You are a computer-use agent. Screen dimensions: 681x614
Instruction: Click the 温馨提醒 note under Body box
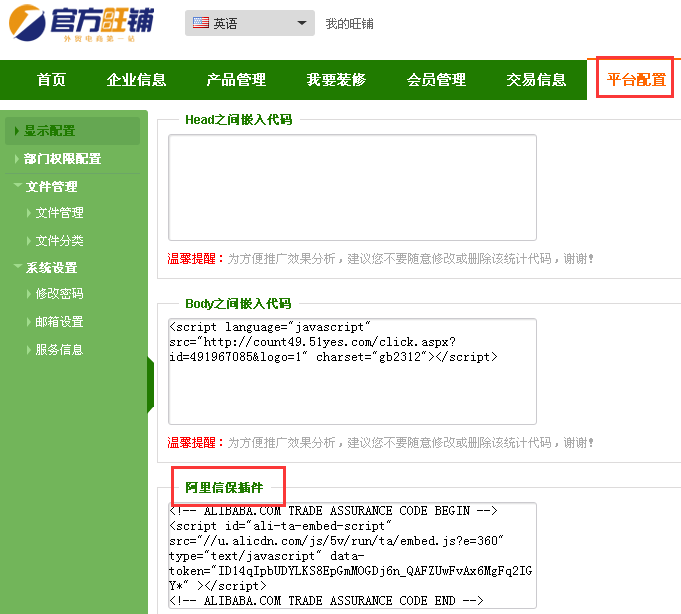[x=380, y=443]
